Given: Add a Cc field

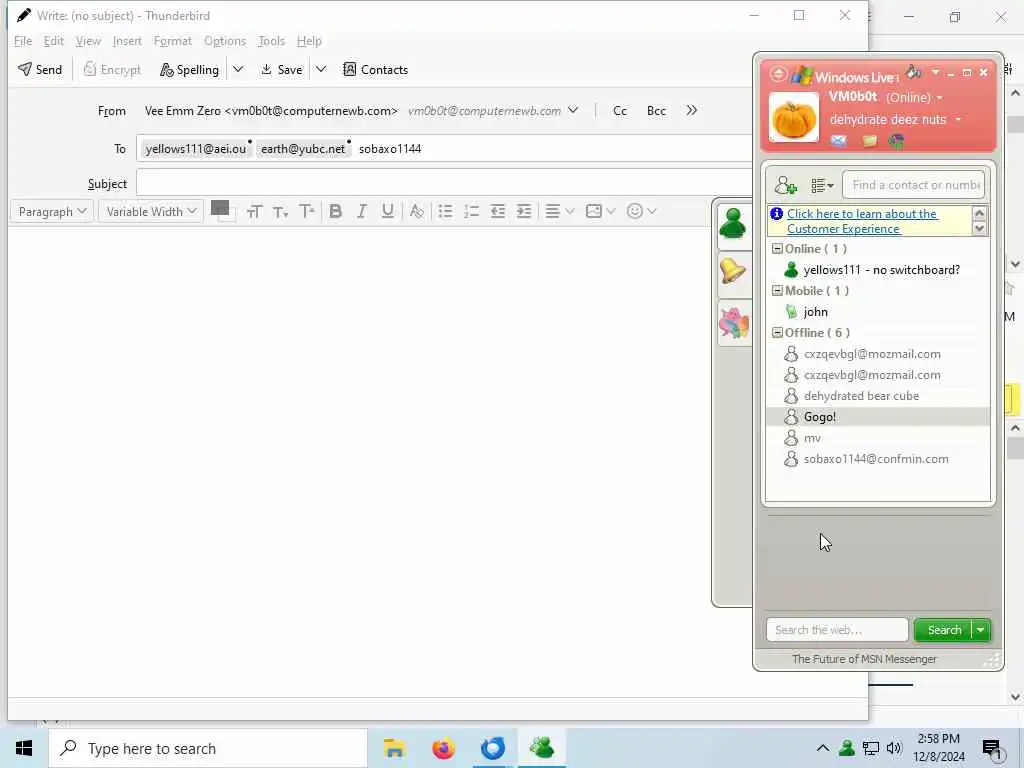Looking at the screenshot, I should pos(620,110).
